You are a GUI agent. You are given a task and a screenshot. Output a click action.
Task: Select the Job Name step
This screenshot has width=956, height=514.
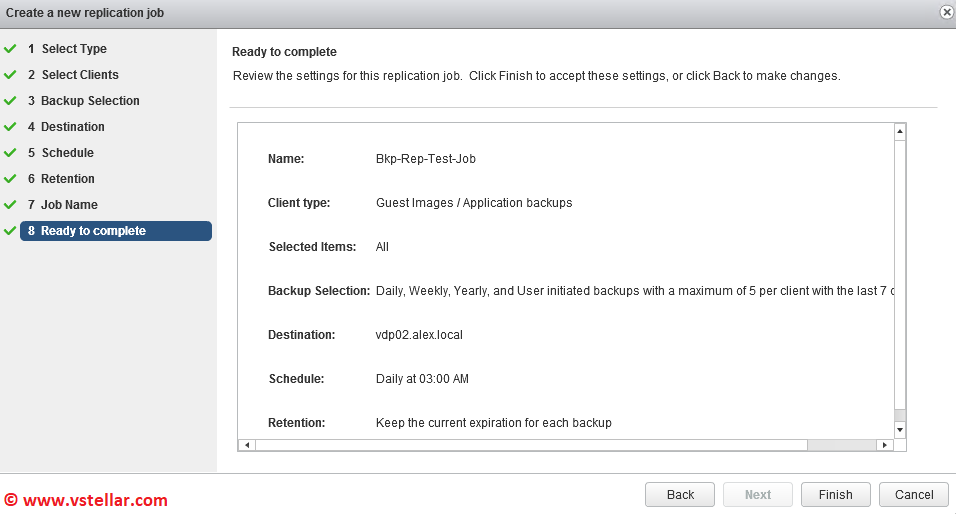69,205
